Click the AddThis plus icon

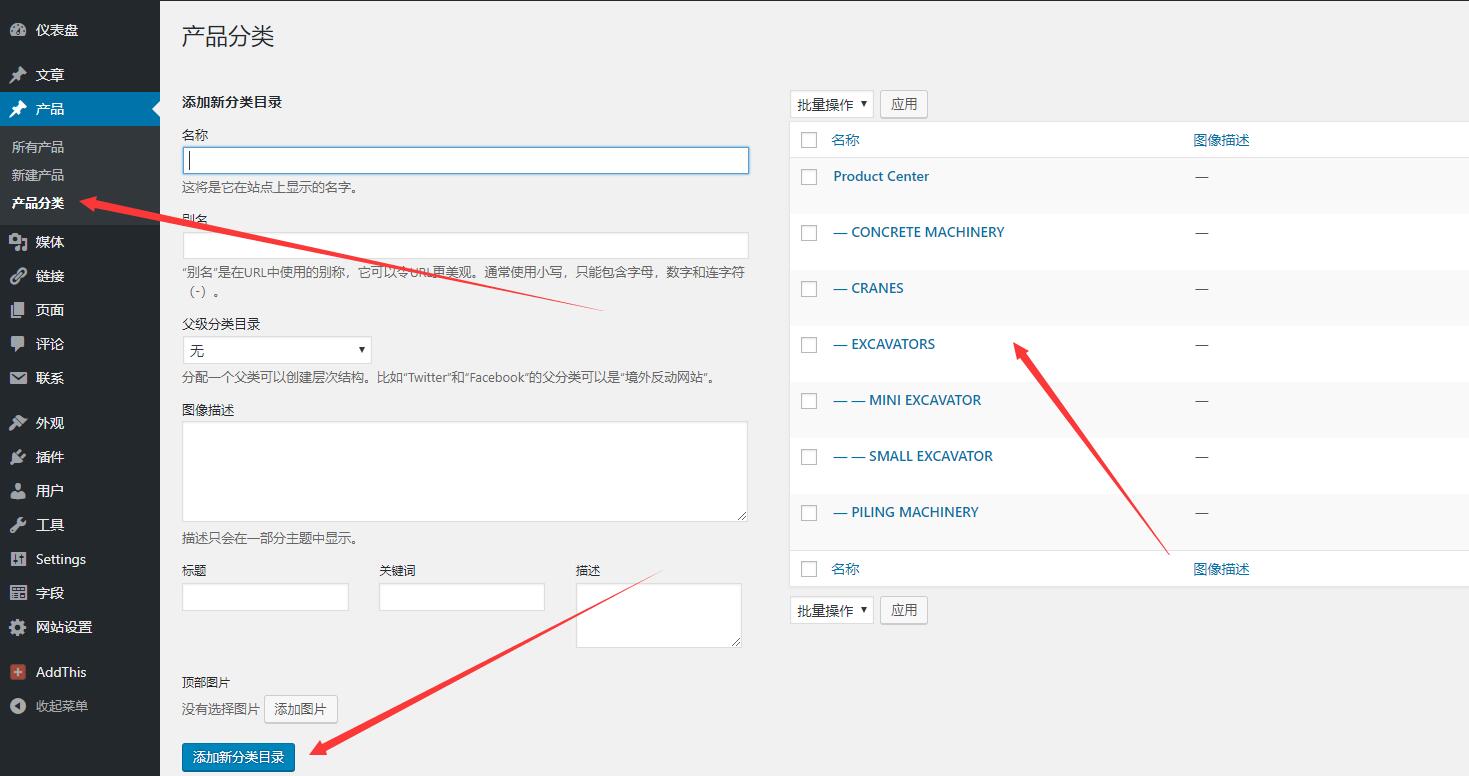pyautogui.click(x=18, y=672)
